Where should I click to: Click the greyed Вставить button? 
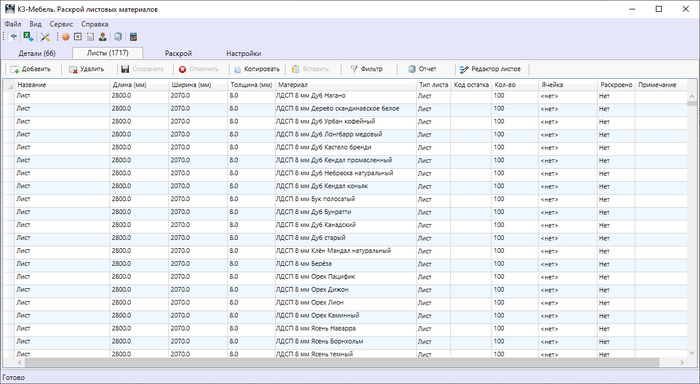pyautogui.click(x=311, y=69)
